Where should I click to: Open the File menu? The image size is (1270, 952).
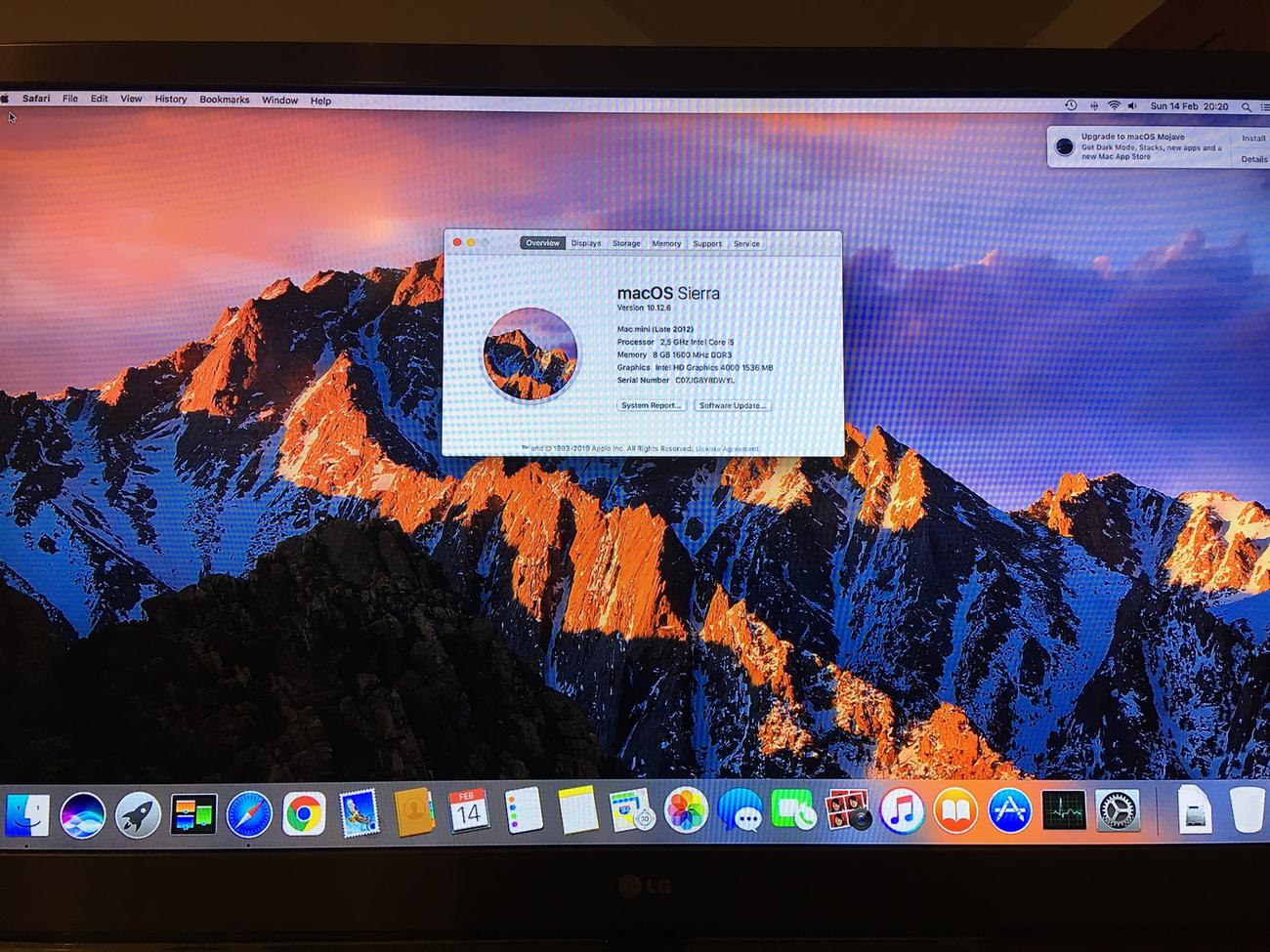[x=70, y=99]
